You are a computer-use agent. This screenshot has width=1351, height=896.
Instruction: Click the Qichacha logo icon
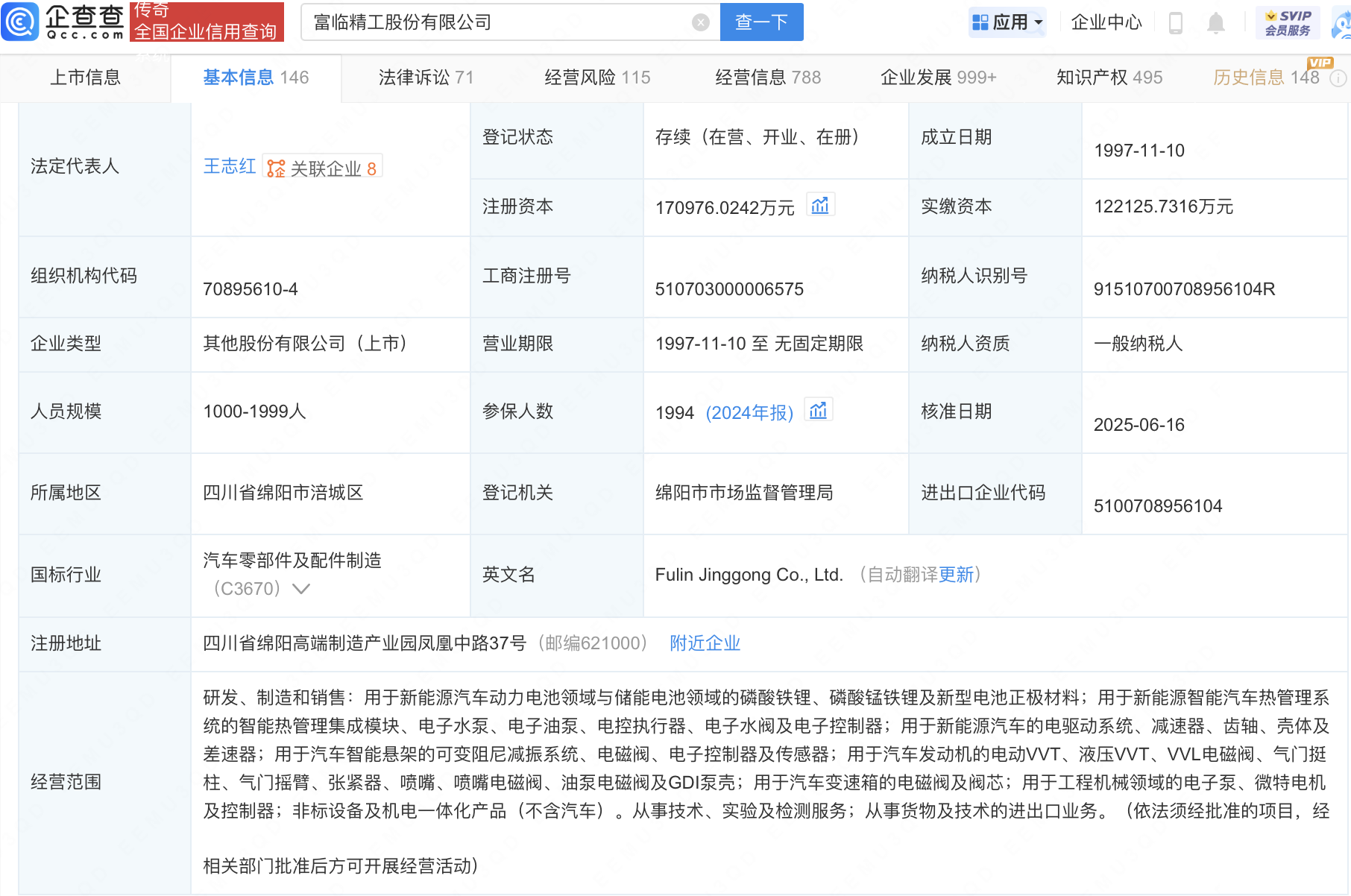(x=20, y=22)
